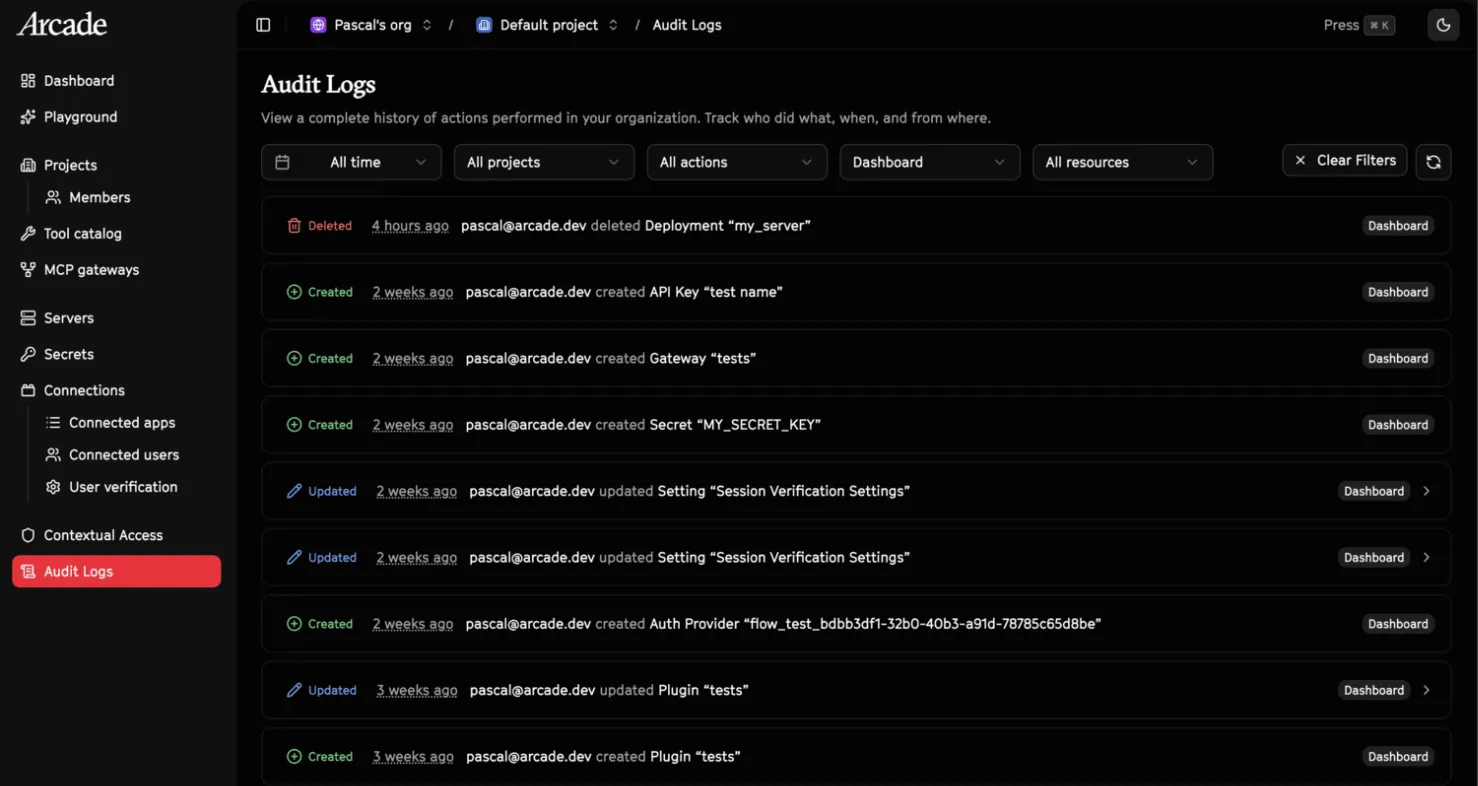The width and height of the screenshot is (1478, 786).
Task: Open the Secrets section icon
Action: [x=27, y=354]
